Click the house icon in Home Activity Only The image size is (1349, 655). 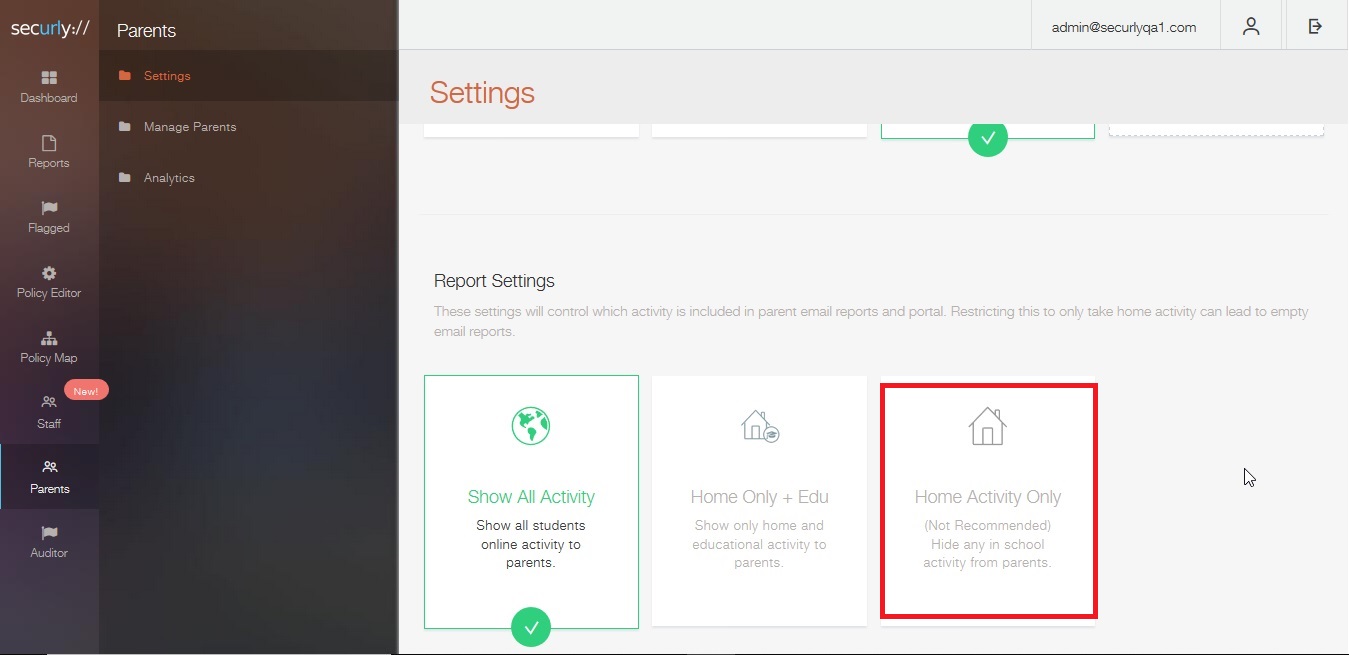click(x=987, y=426)
